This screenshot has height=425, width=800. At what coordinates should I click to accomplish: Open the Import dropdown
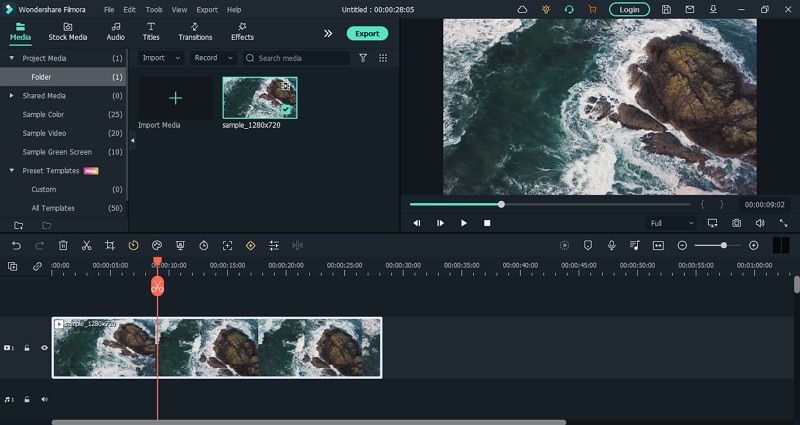[161, 58]
